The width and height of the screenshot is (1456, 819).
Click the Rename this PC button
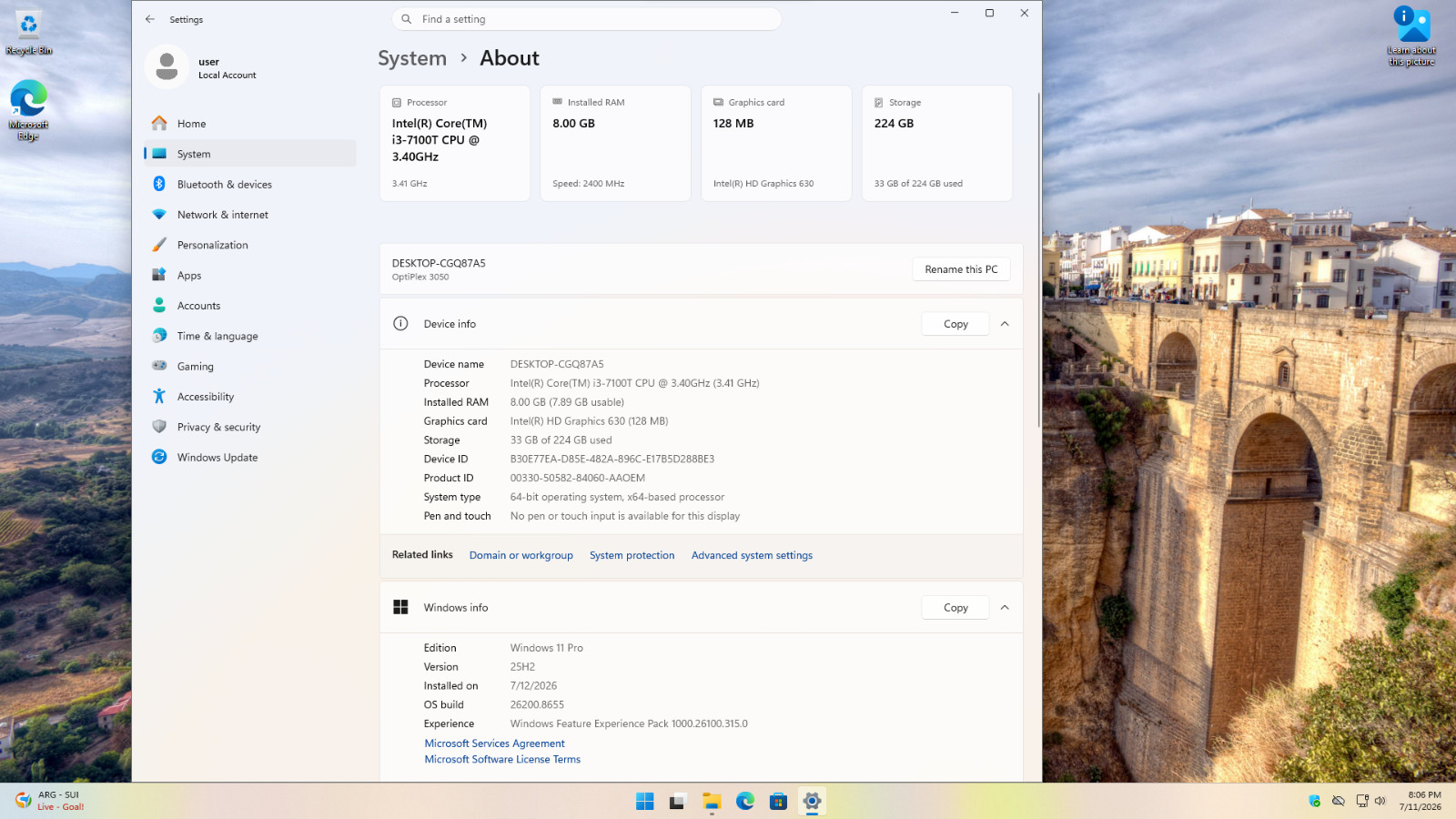pyautogui.click(x=961, y=269)
